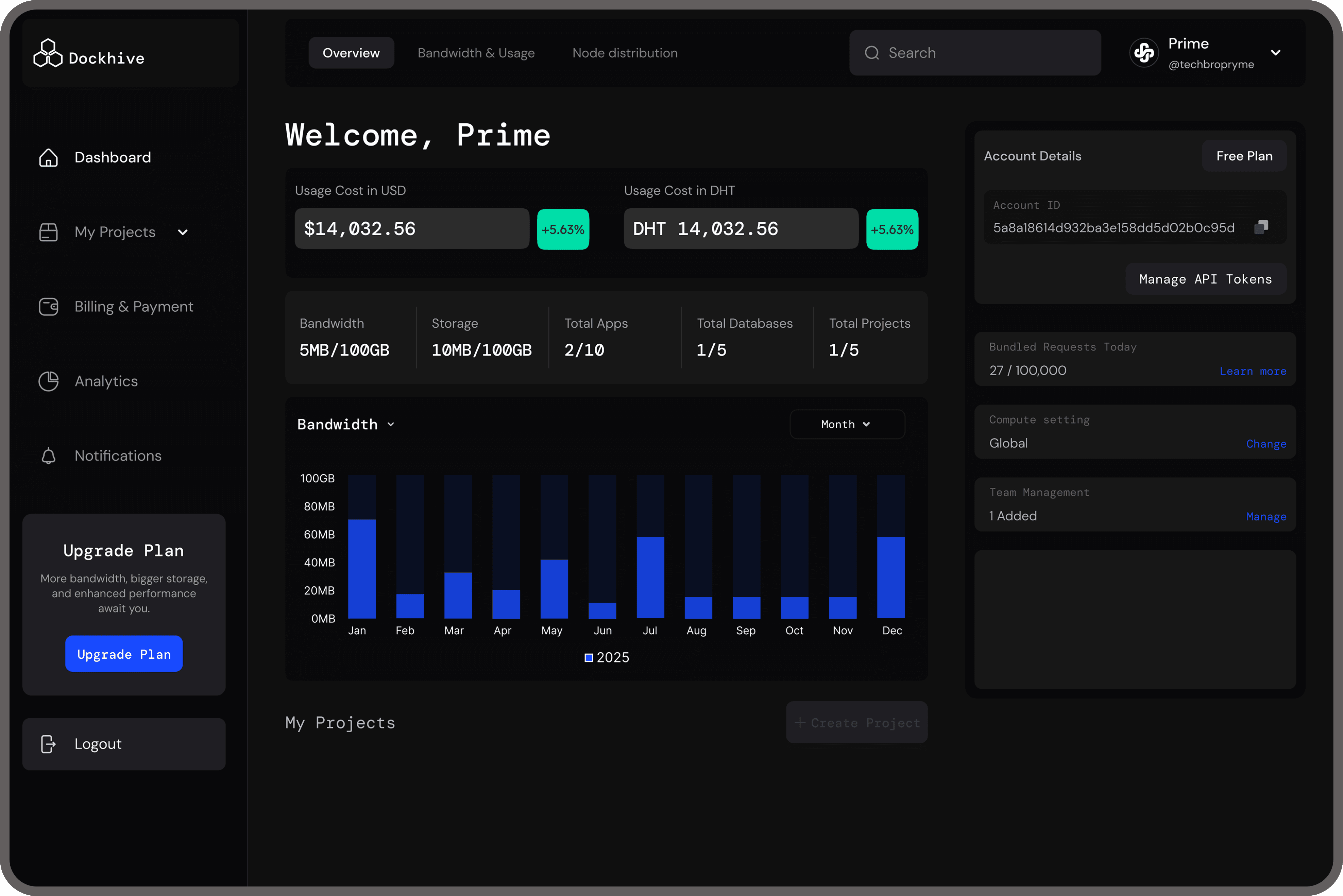Click the Dockhive hexagon logo icon
The image size is (1343, 896).
(x=48, y=54)
